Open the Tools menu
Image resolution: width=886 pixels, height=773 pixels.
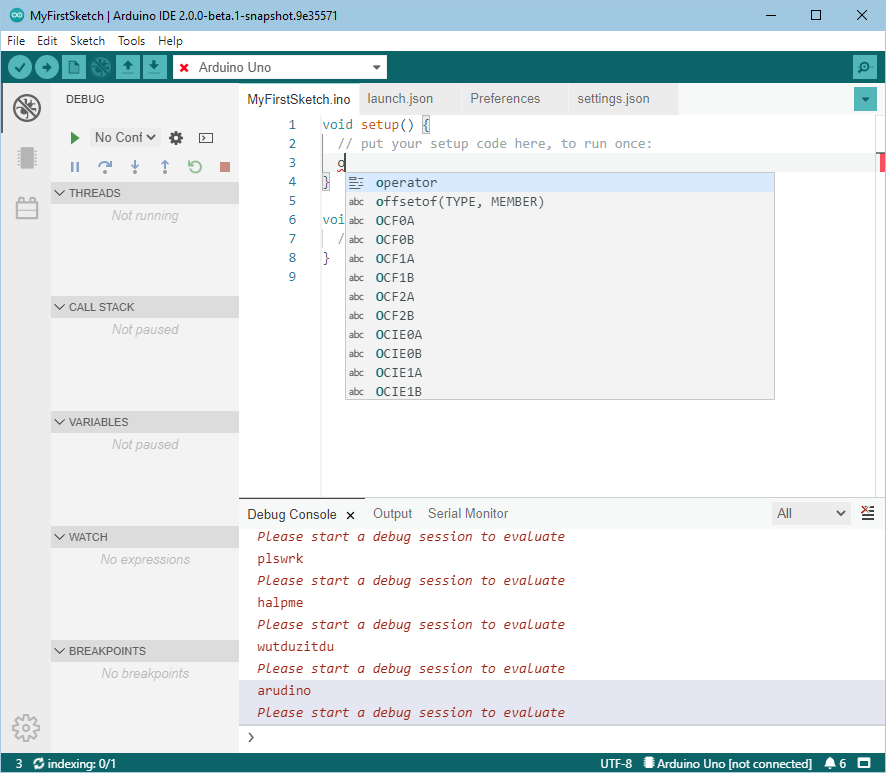(x=131, y=41)
